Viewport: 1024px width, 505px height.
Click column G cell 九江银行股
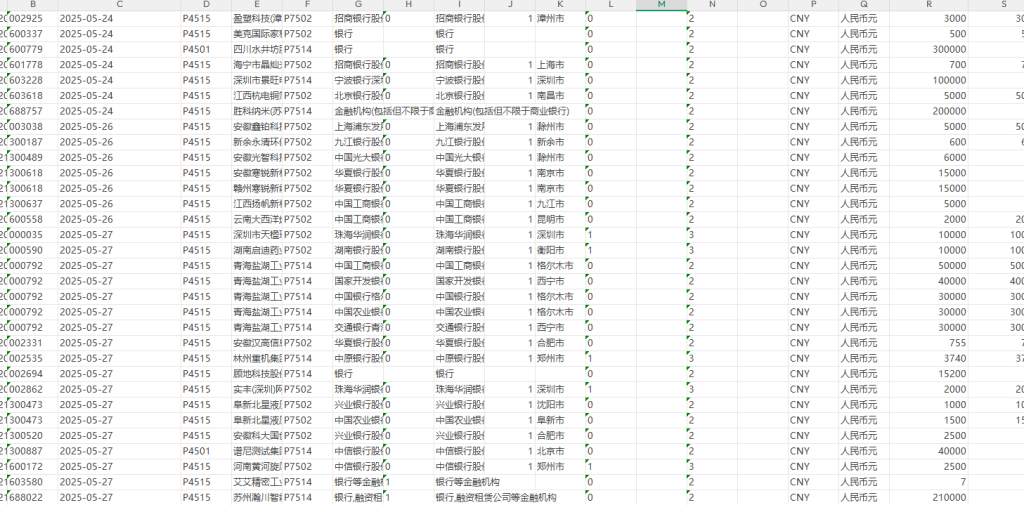click(358, 142)
